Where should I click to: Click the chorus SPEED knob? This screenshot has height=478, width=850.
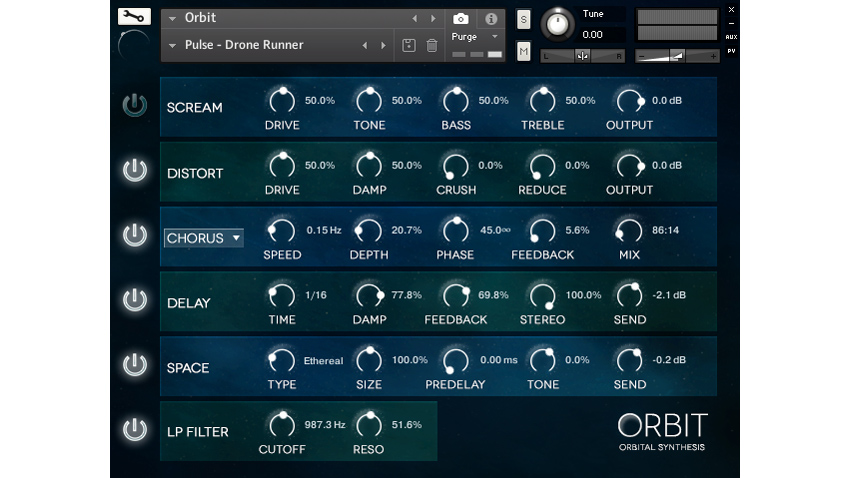(282, 231)
